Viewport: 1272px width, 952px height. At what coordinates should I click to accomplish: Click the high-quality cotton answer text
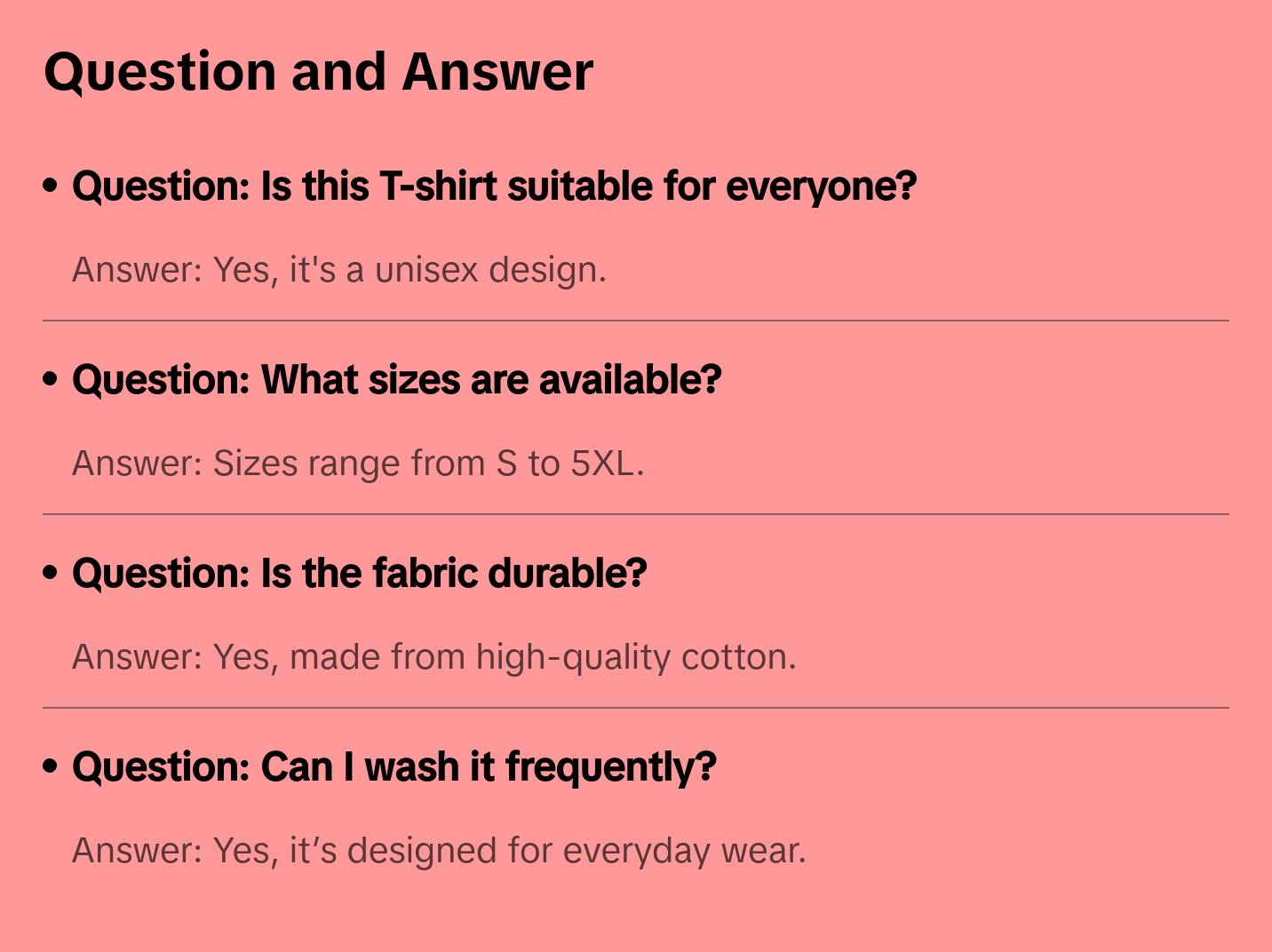[x=433, y=657]
